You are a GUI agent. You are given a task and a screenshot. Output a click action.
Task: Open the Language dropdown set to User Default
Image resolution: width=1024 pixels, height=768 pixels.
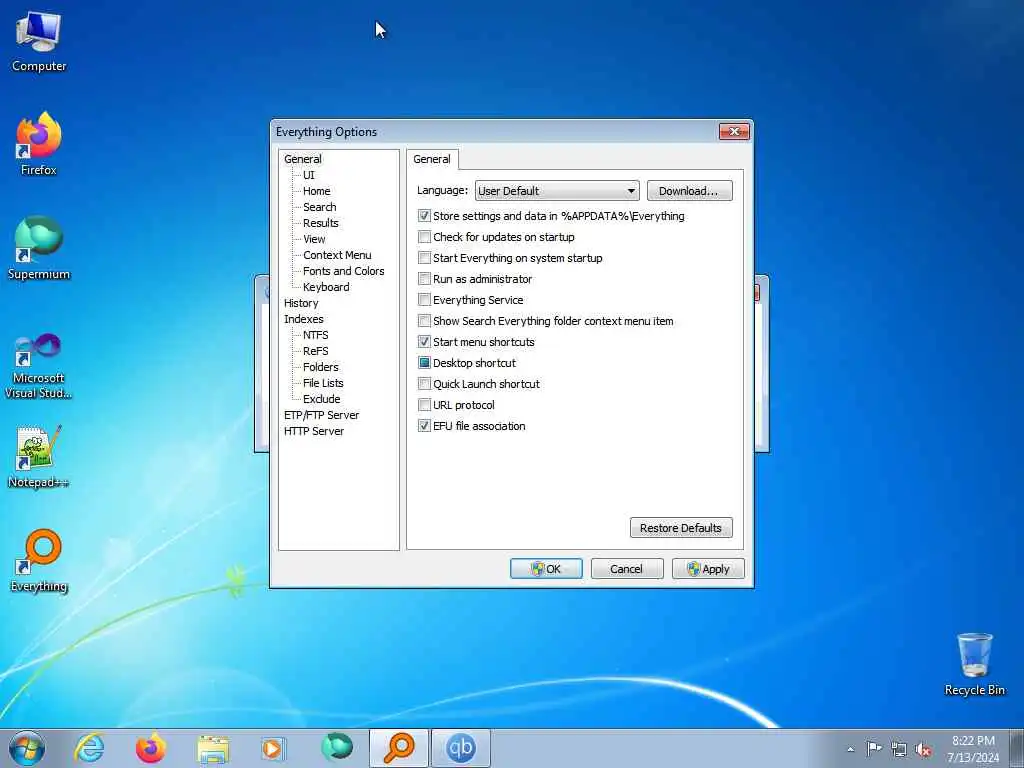click(x=557, y=191)
